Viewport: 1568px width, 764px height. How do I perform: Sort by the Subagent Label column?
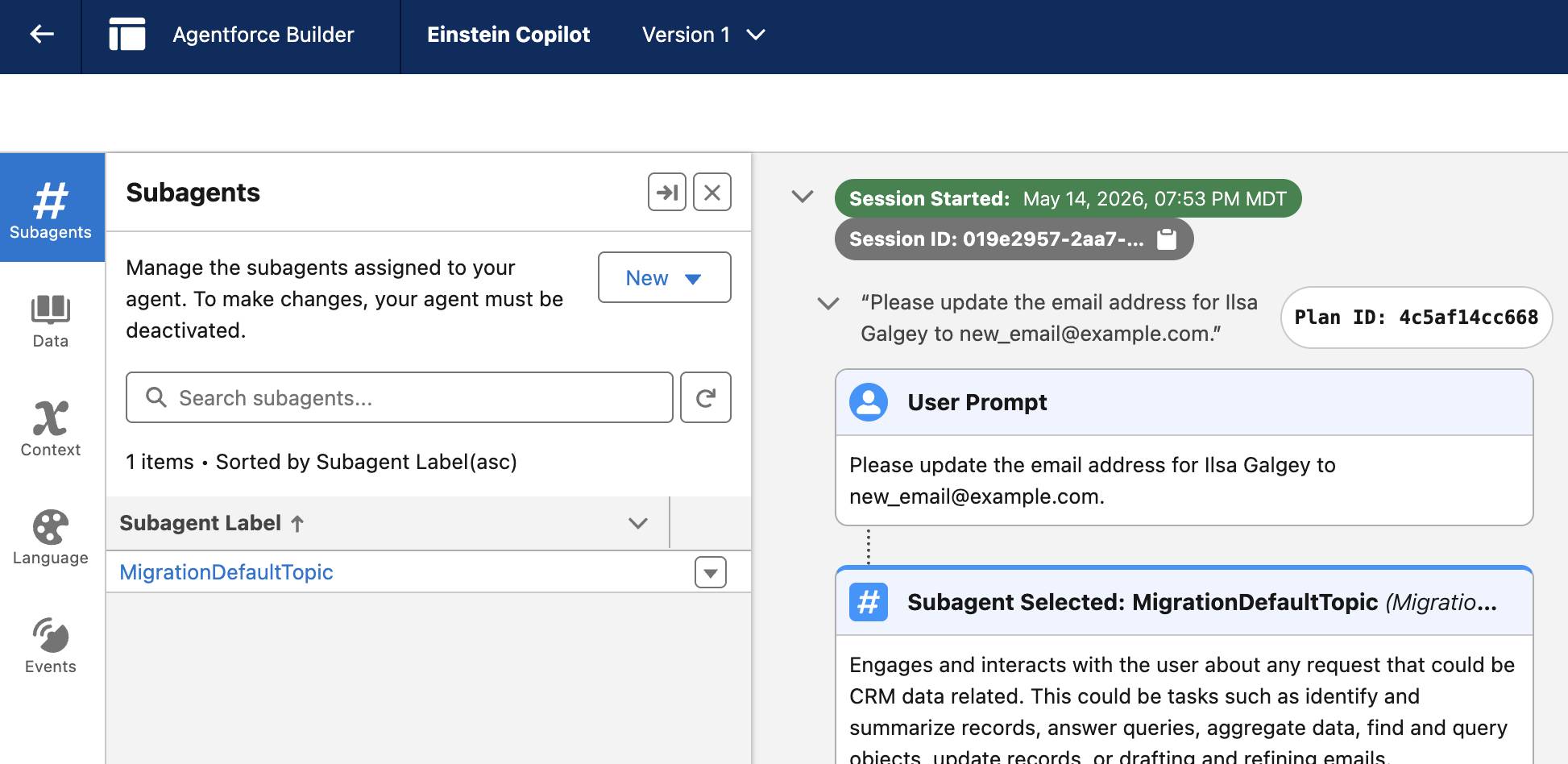point(212,523)
